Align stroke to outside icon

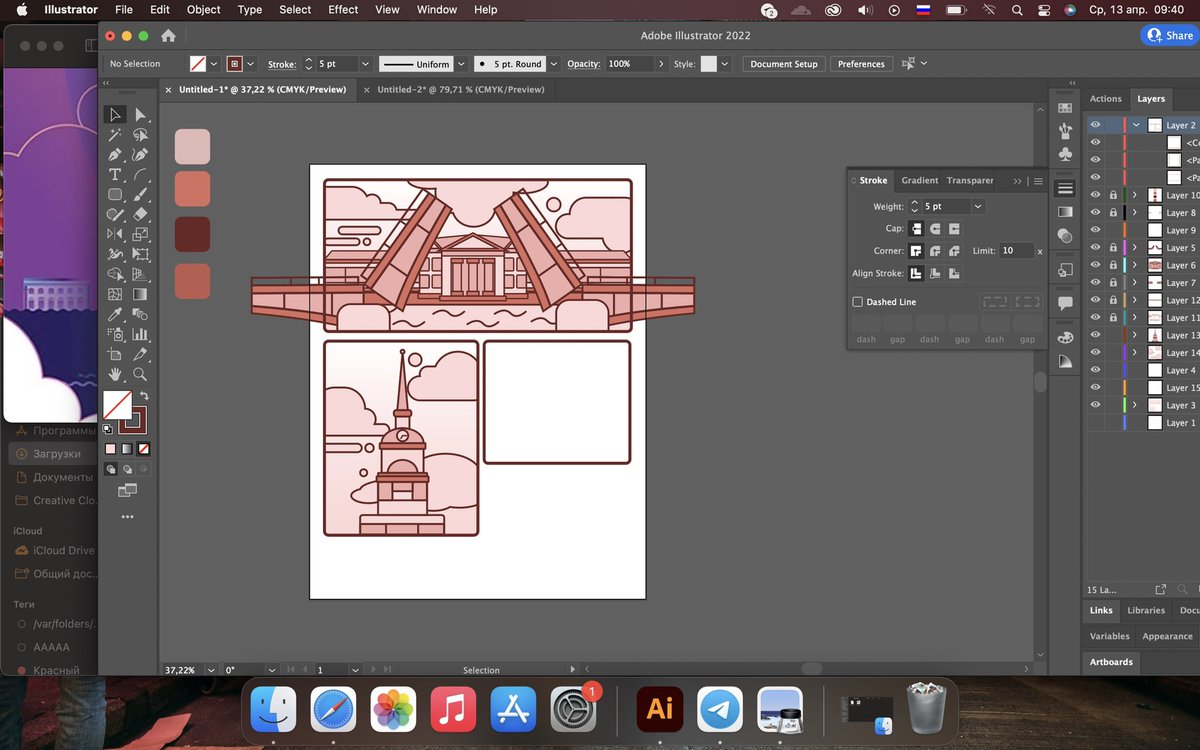click(955, 273)
